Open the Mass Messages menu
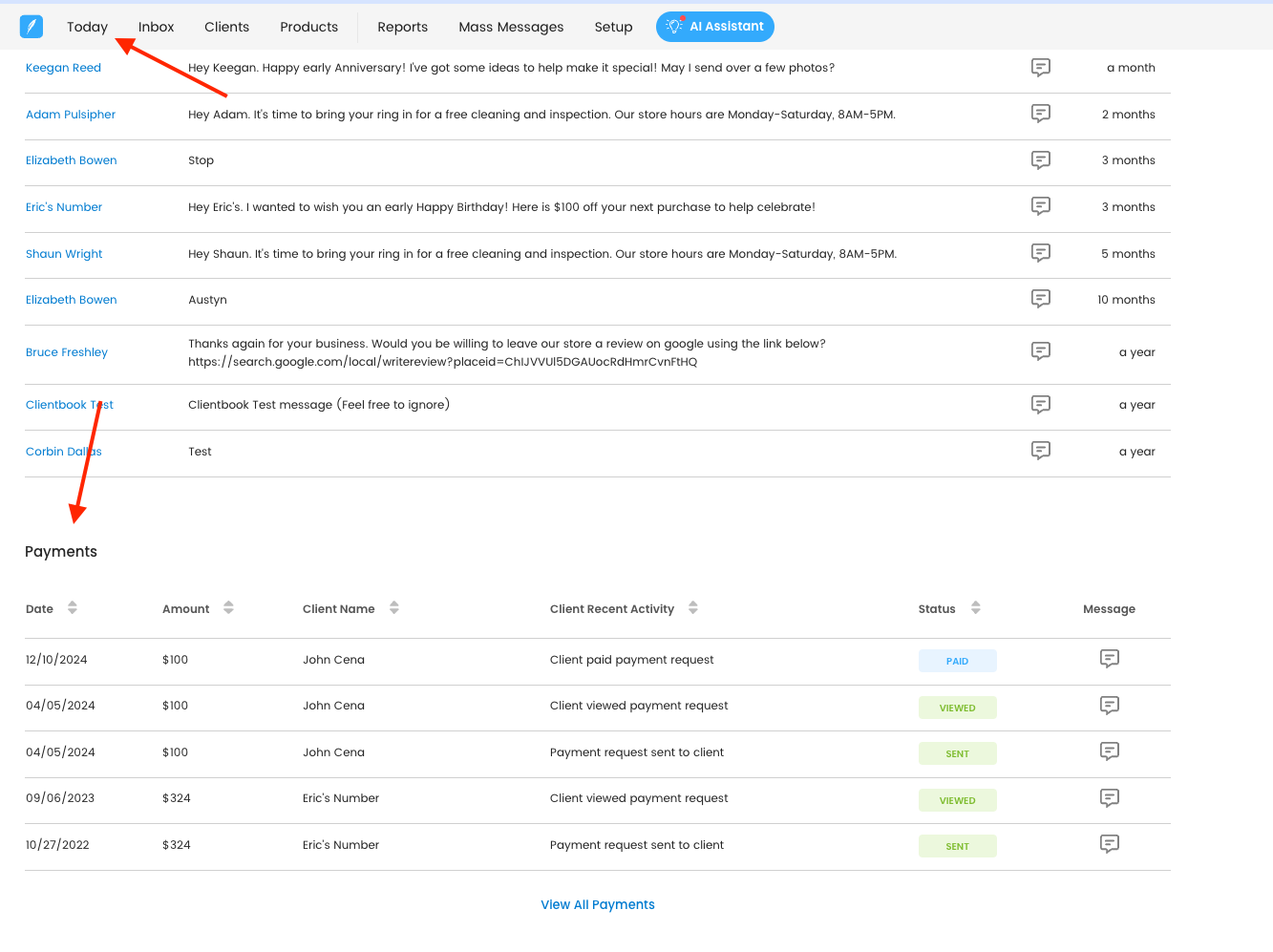This screenshot has width=1273, height=952. click(x=511, y=27)
